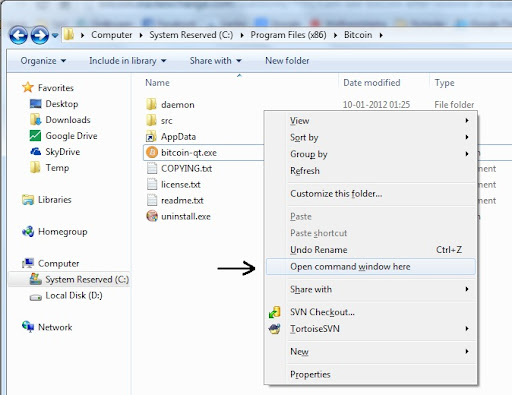Image resolution: width=512 pixels, height=395 pixels.
Task: Choose Properties from context menu
Action: tap(371, 374)
